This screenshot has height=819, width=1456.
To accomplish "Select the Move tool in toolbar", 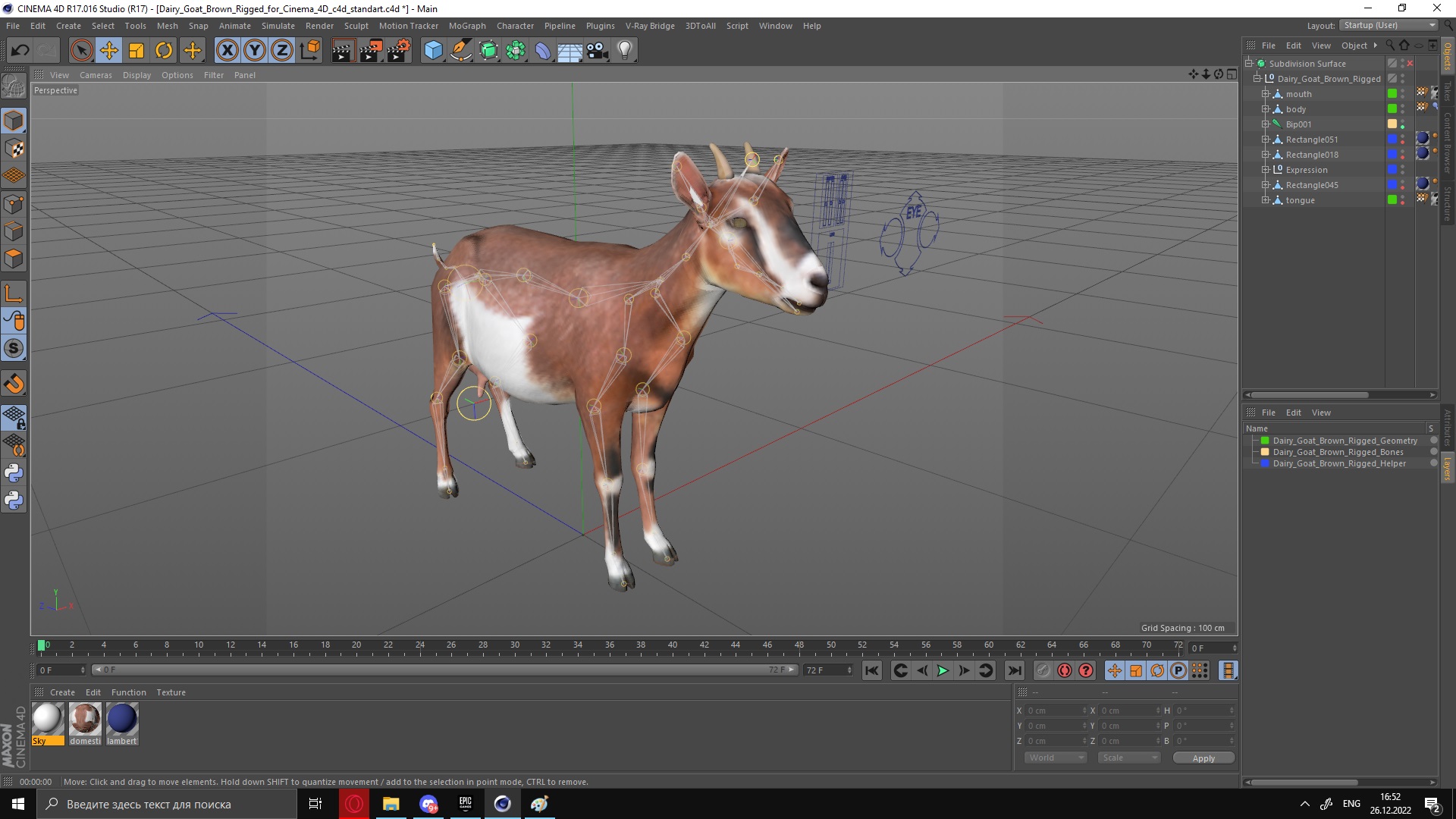I will coord(109,49).
